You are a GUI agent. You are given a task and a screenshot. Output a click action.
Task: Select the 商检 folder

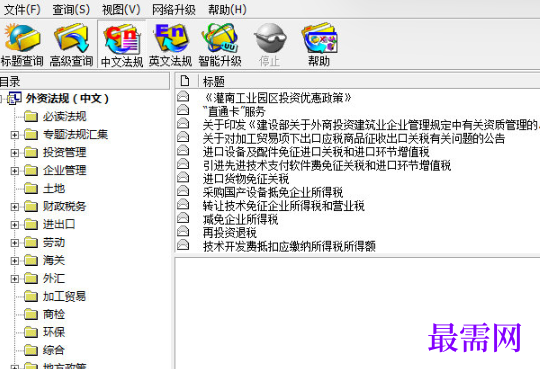(x=54, y=314)
